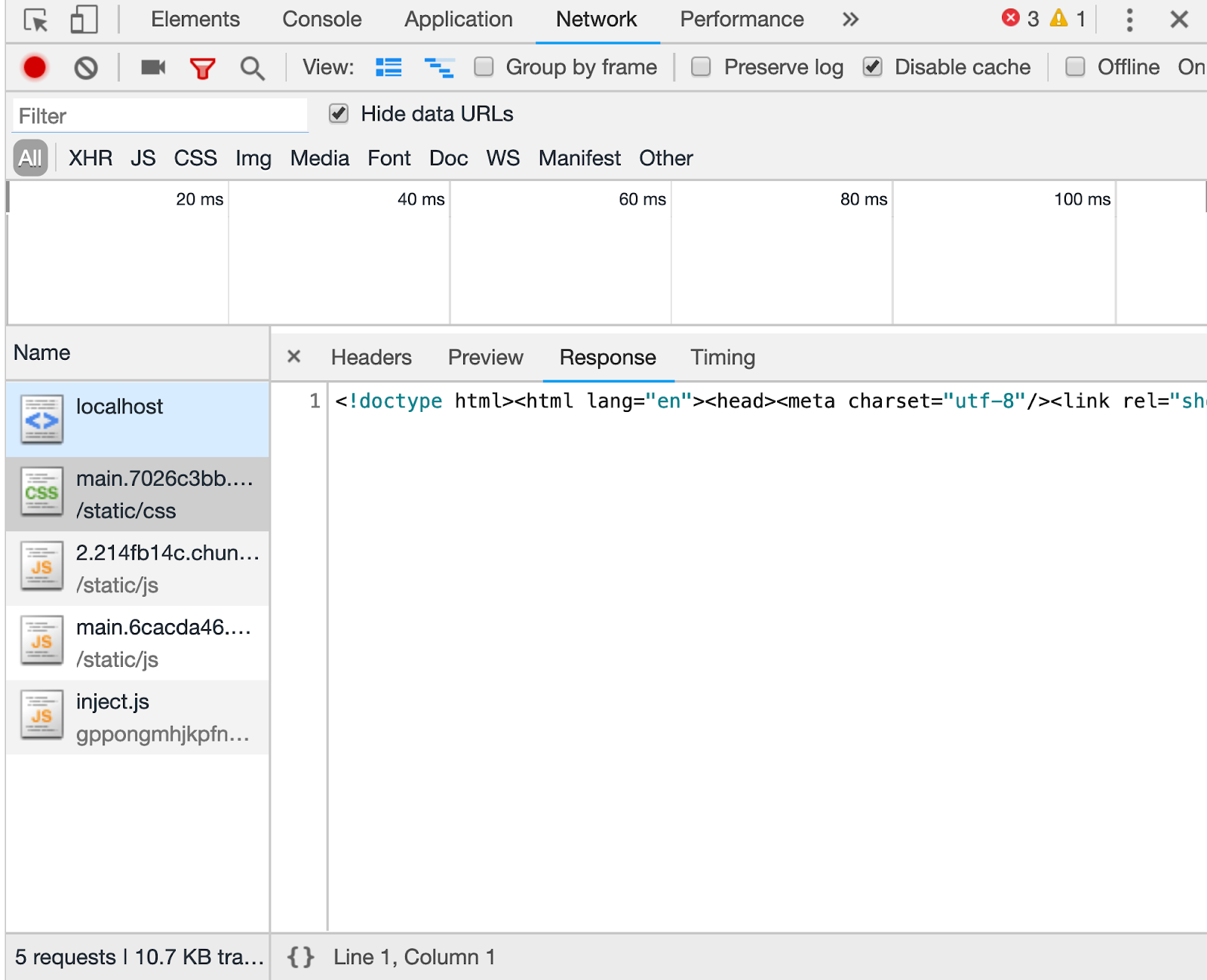Select the Network tab
1207x980 pixels.
(597, 20)
